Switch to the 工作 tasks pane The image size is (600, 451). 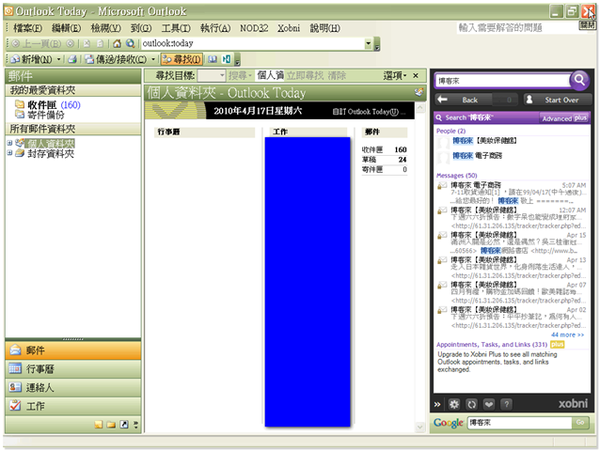click(73, 406)
